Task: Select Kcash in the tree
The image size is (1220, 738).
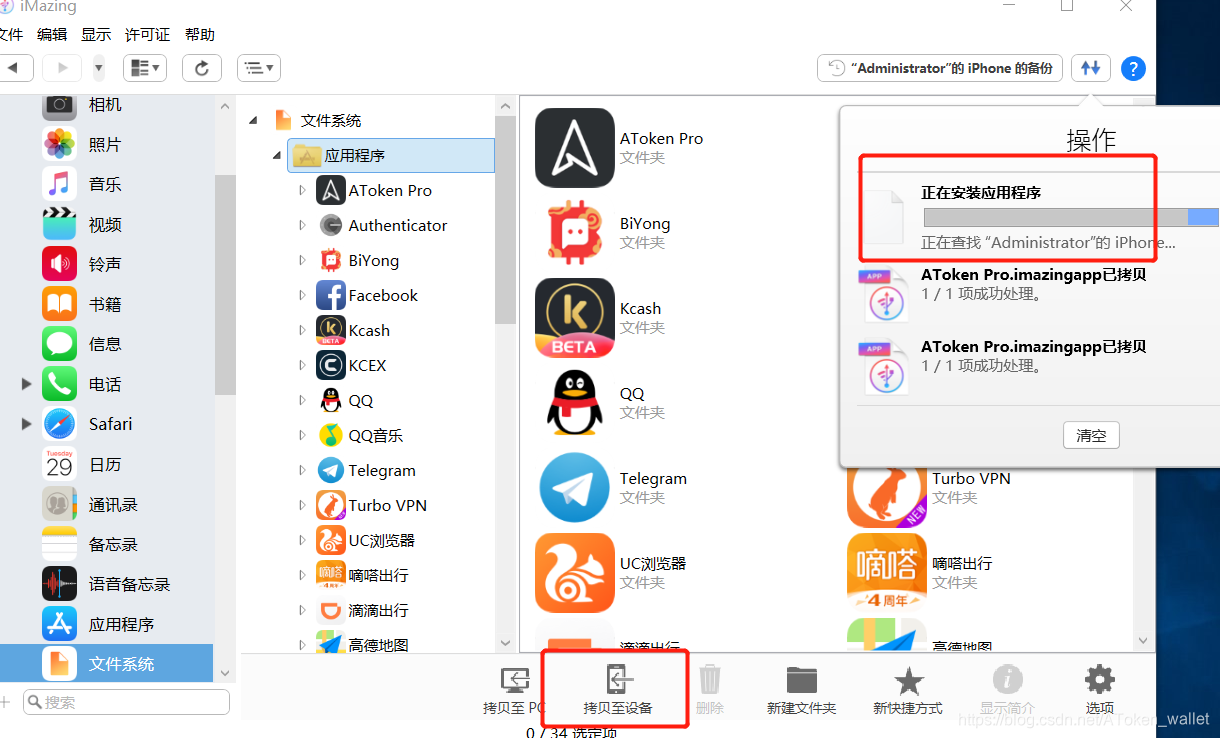Action: coord(354,330)
